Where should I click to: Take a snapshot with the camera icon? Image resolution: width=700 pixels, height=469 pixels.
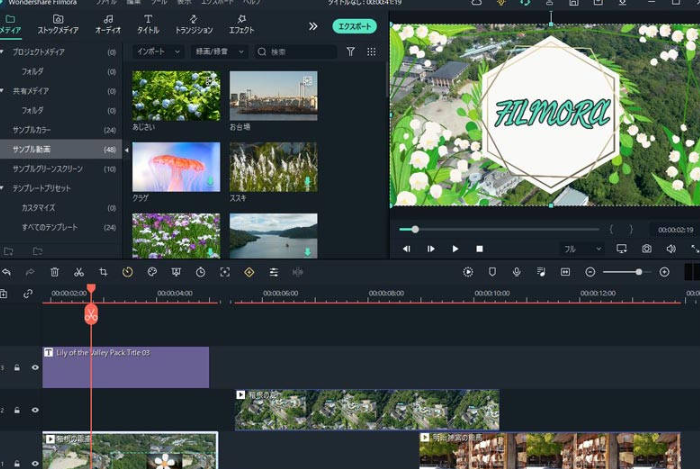(x=646, y=249)
